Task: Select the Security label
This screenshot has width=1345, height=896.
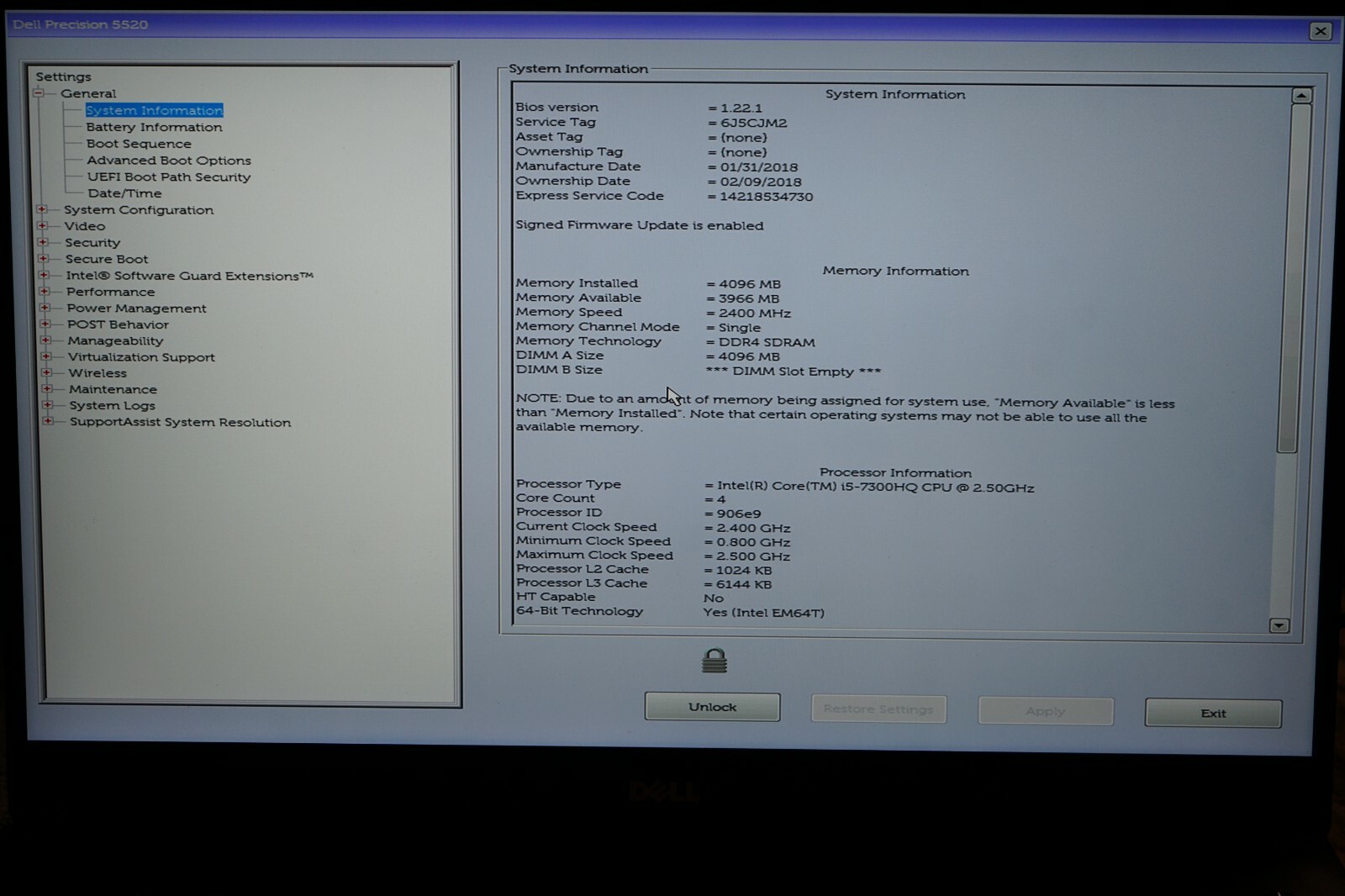Action: 92,243
